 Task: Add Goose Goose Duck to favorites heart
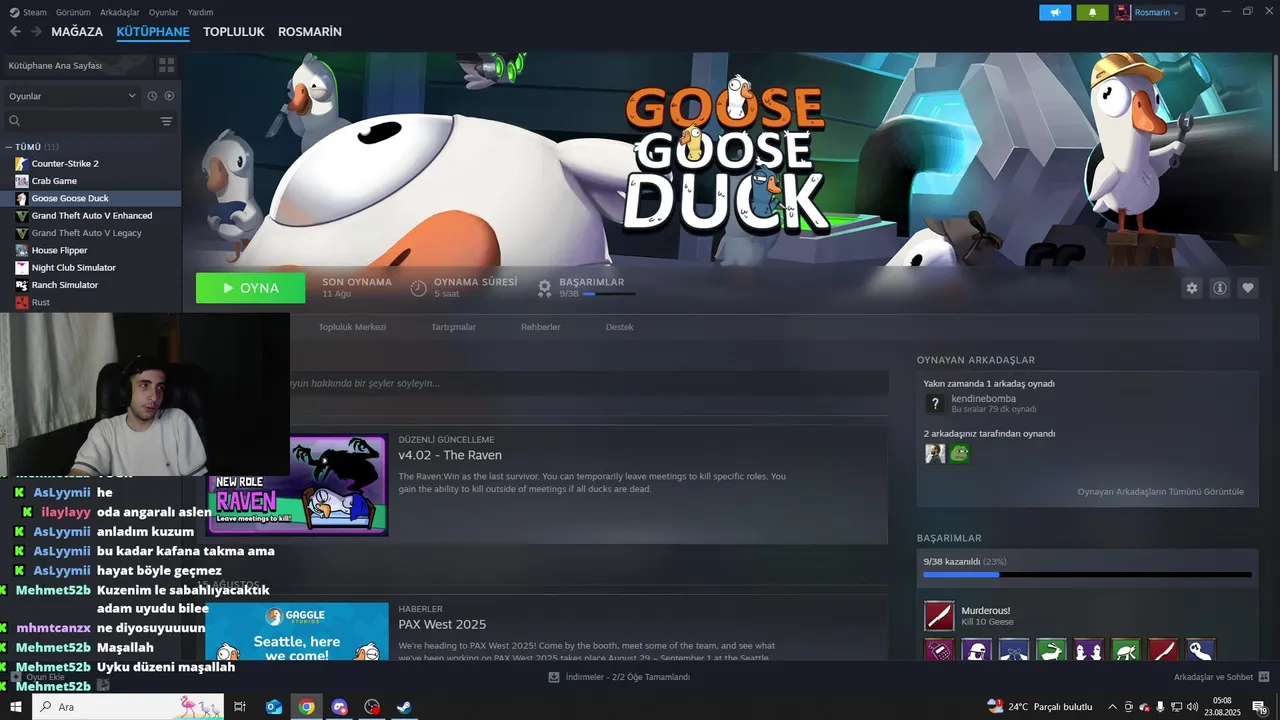tap(1247, 288)
